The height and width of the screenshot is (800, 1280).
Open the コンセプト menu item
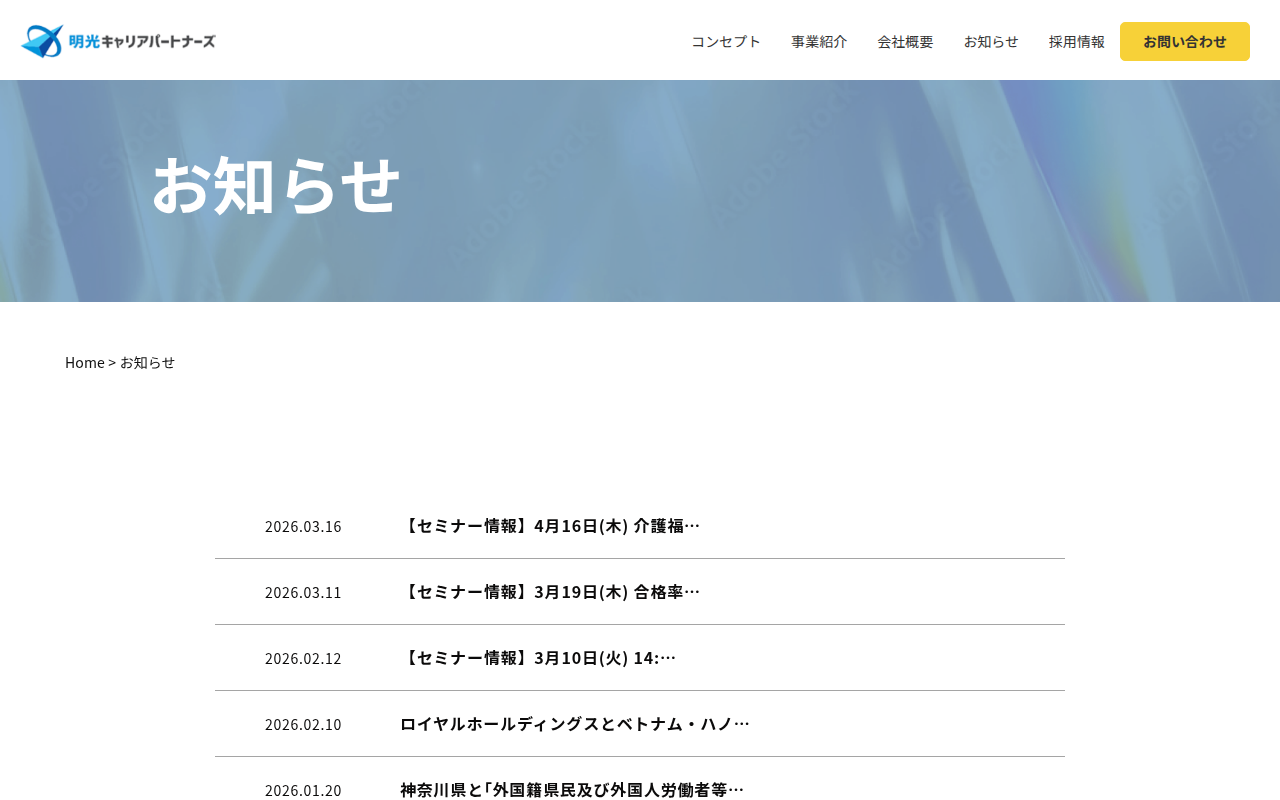[726, 41]
